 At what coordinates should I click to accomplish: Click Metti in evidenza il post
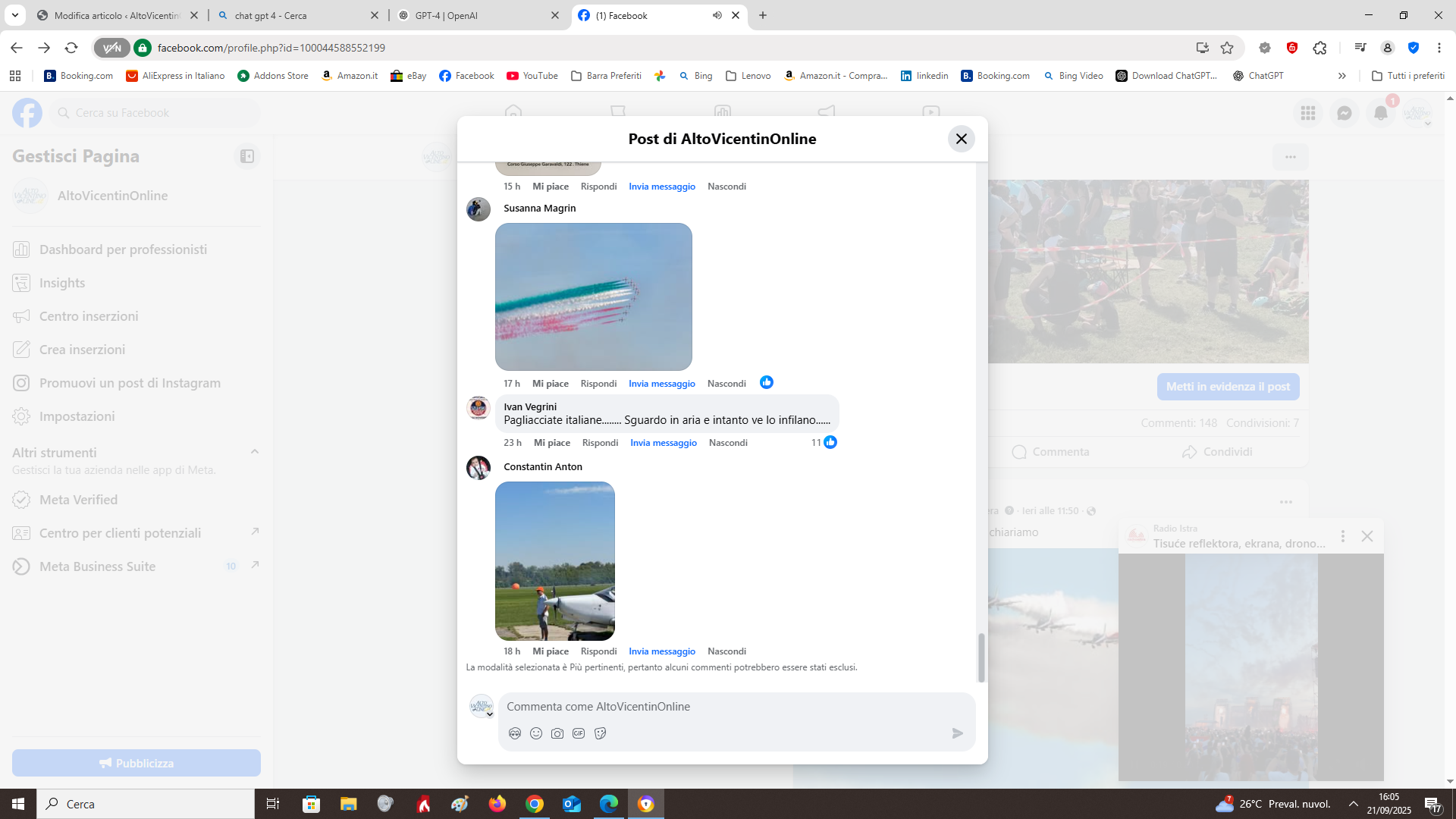(1228, 387)
